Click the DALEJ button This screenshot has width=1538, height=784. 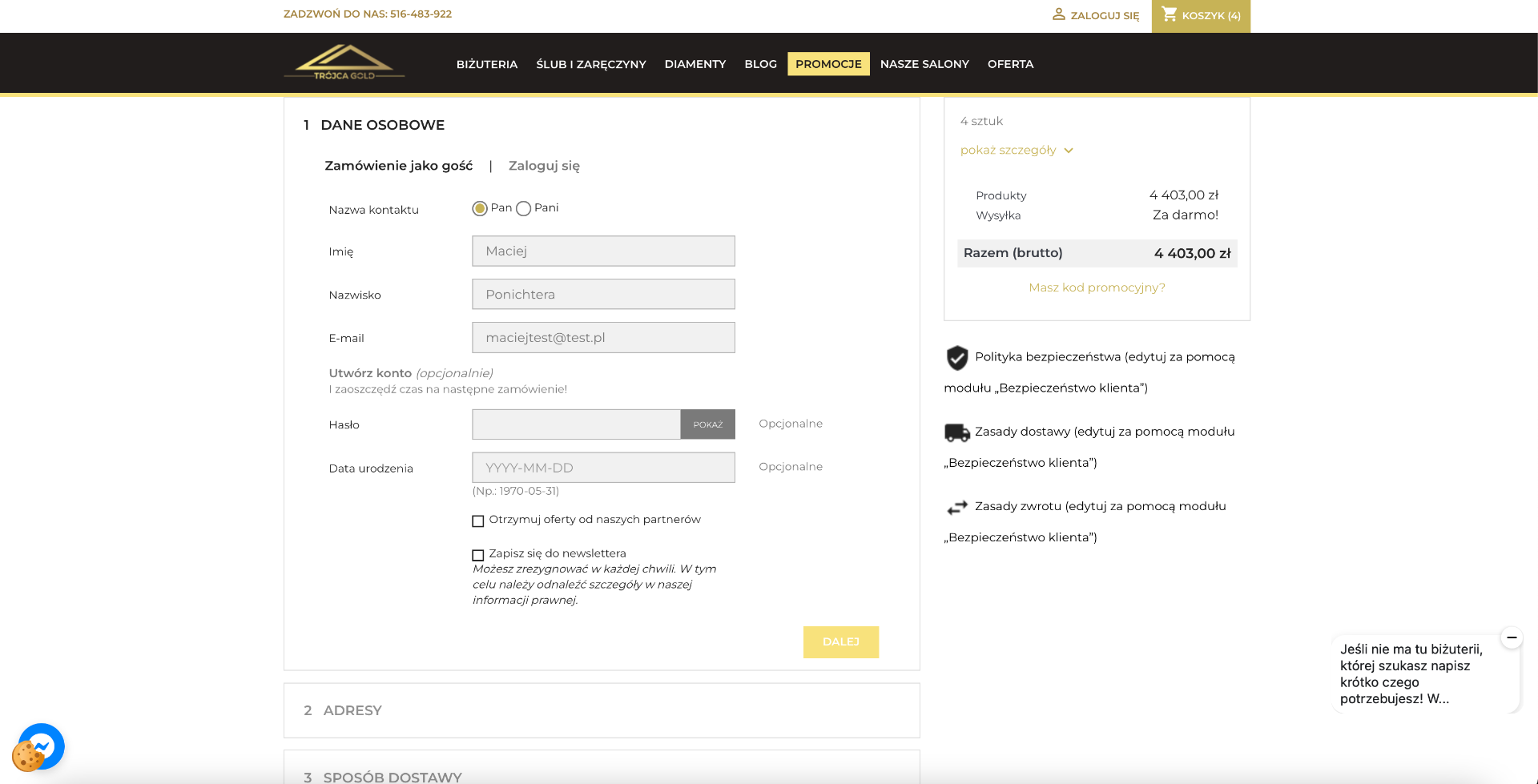[x=841, y=642]
